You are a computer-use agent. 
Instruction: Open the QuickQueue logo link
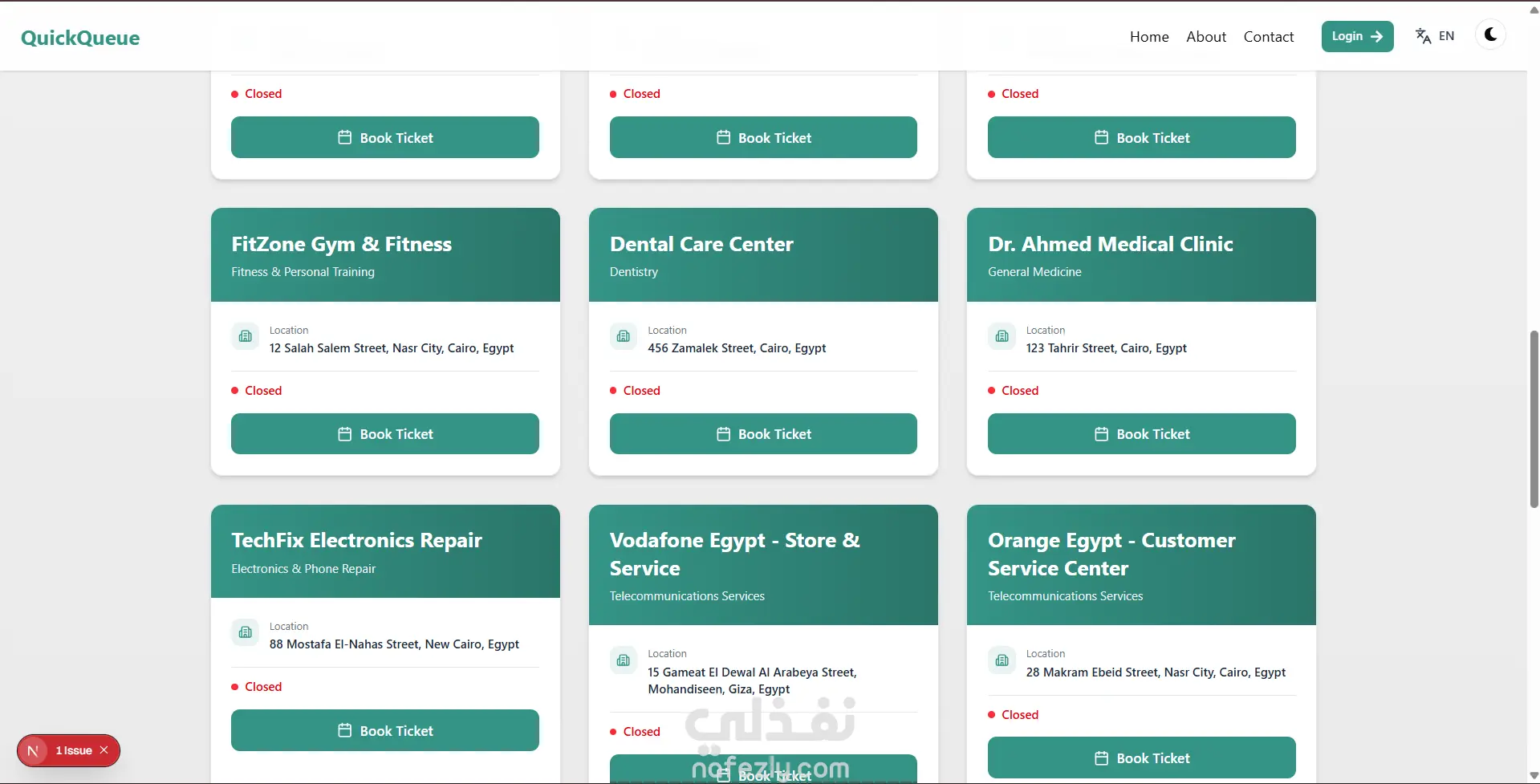[80, 38]
